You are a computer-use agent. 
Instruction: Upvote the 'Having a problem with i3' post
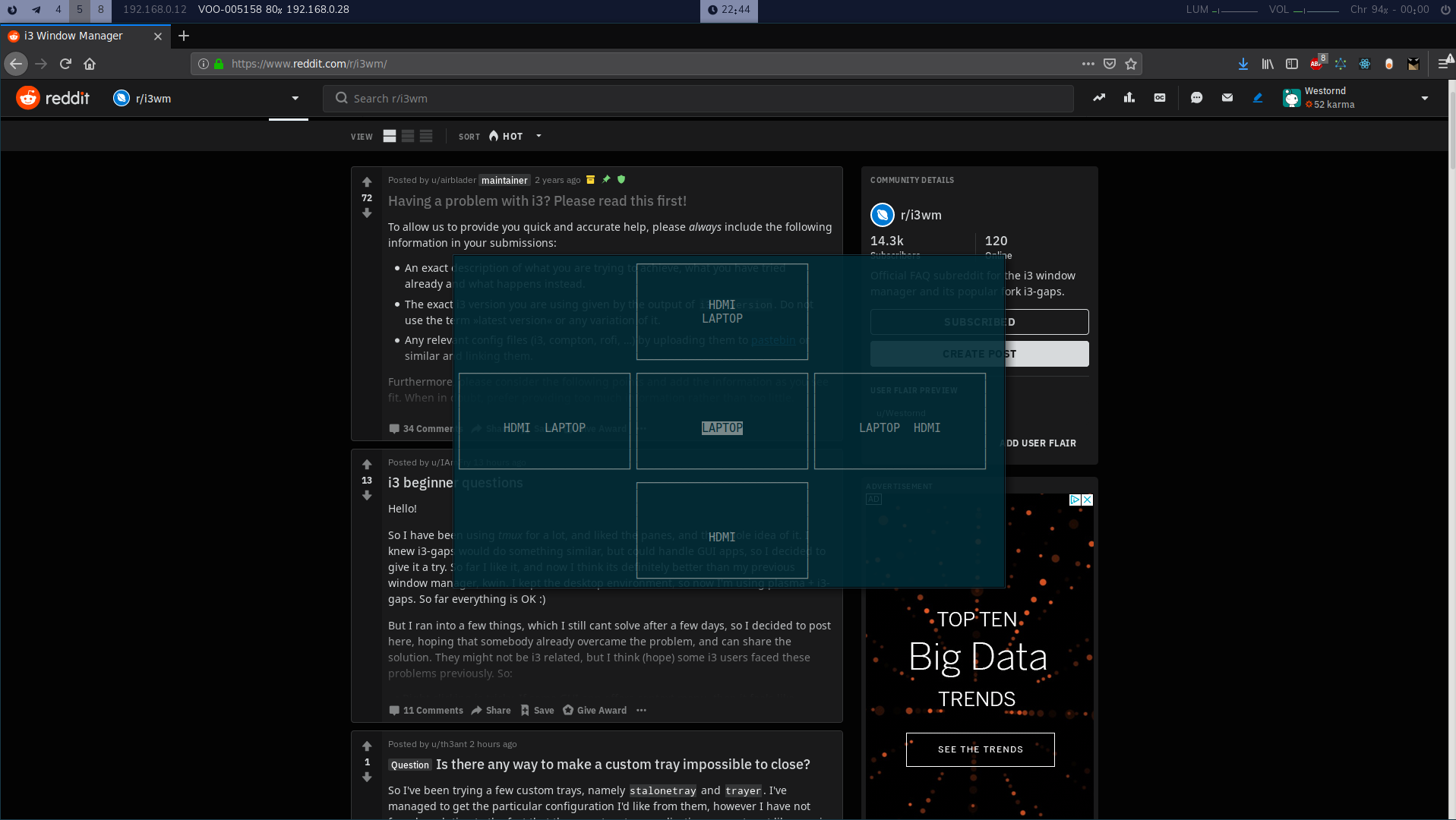[x=367, y=182]
